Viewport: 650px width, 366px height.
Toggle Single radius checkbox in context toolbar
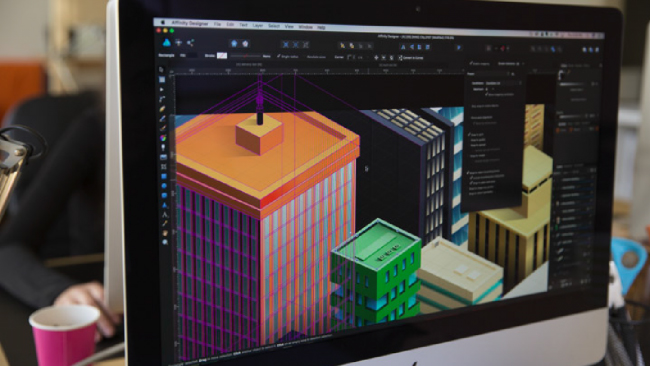coord(288,56)
